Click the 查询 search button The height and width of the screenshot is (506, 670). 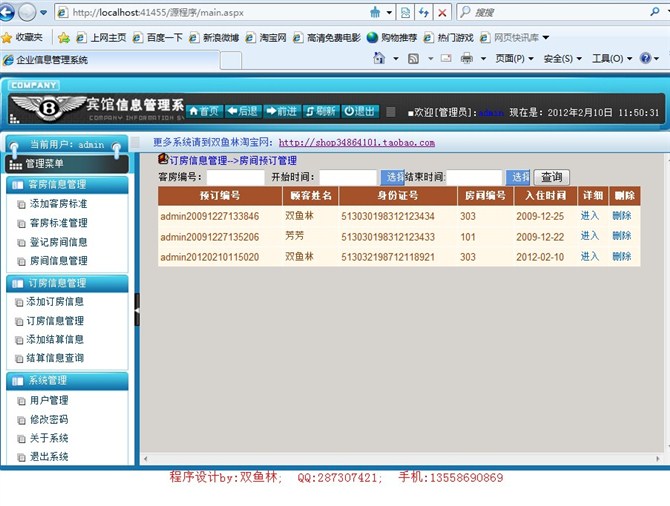click(552, 177)
